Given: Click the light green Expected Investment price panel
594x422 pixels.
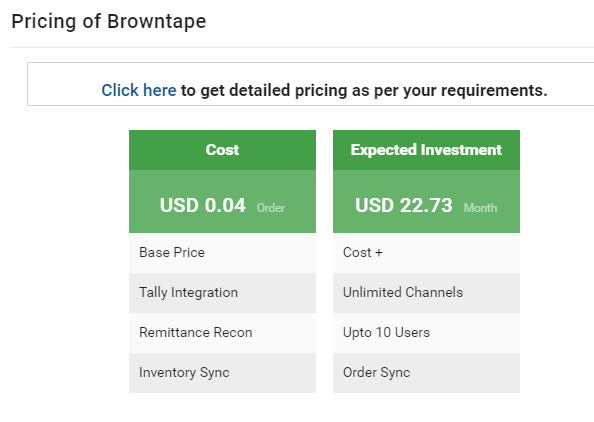Looking at the screenshot, I should [426, 202].
